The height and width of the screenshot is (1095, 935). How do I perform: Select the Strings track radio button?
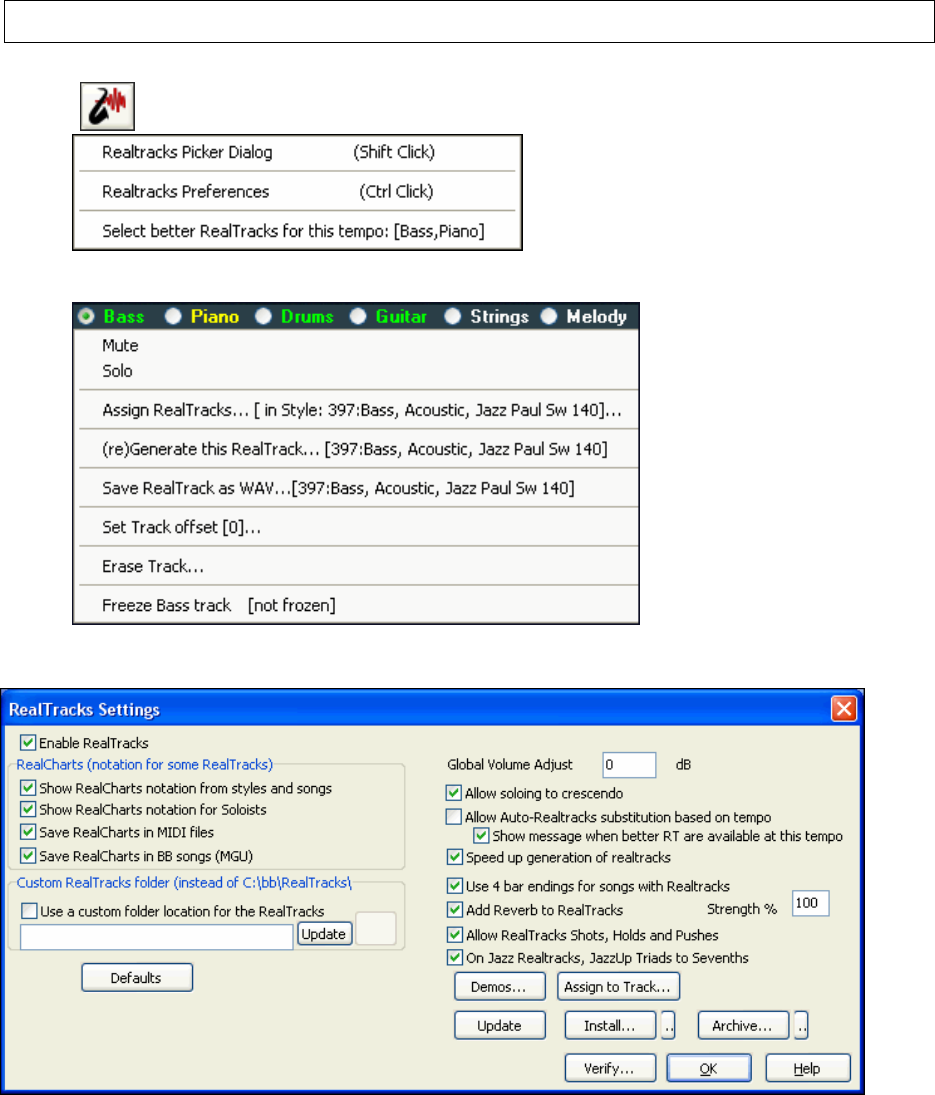(452, 316)
